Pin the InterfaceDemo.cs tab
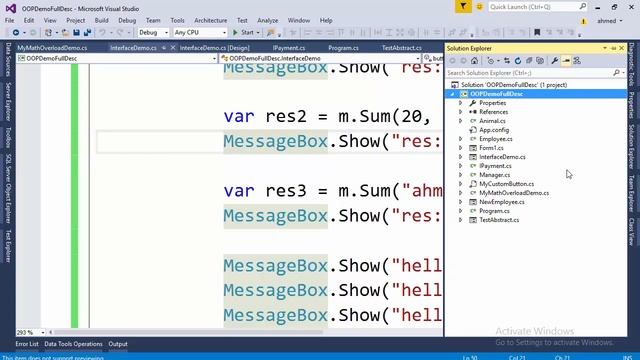 [164, 48]
